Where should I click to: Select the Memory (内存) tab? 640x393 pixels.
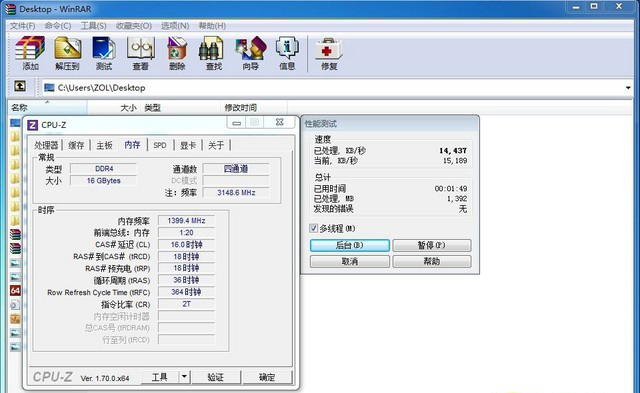click(132, 144)
